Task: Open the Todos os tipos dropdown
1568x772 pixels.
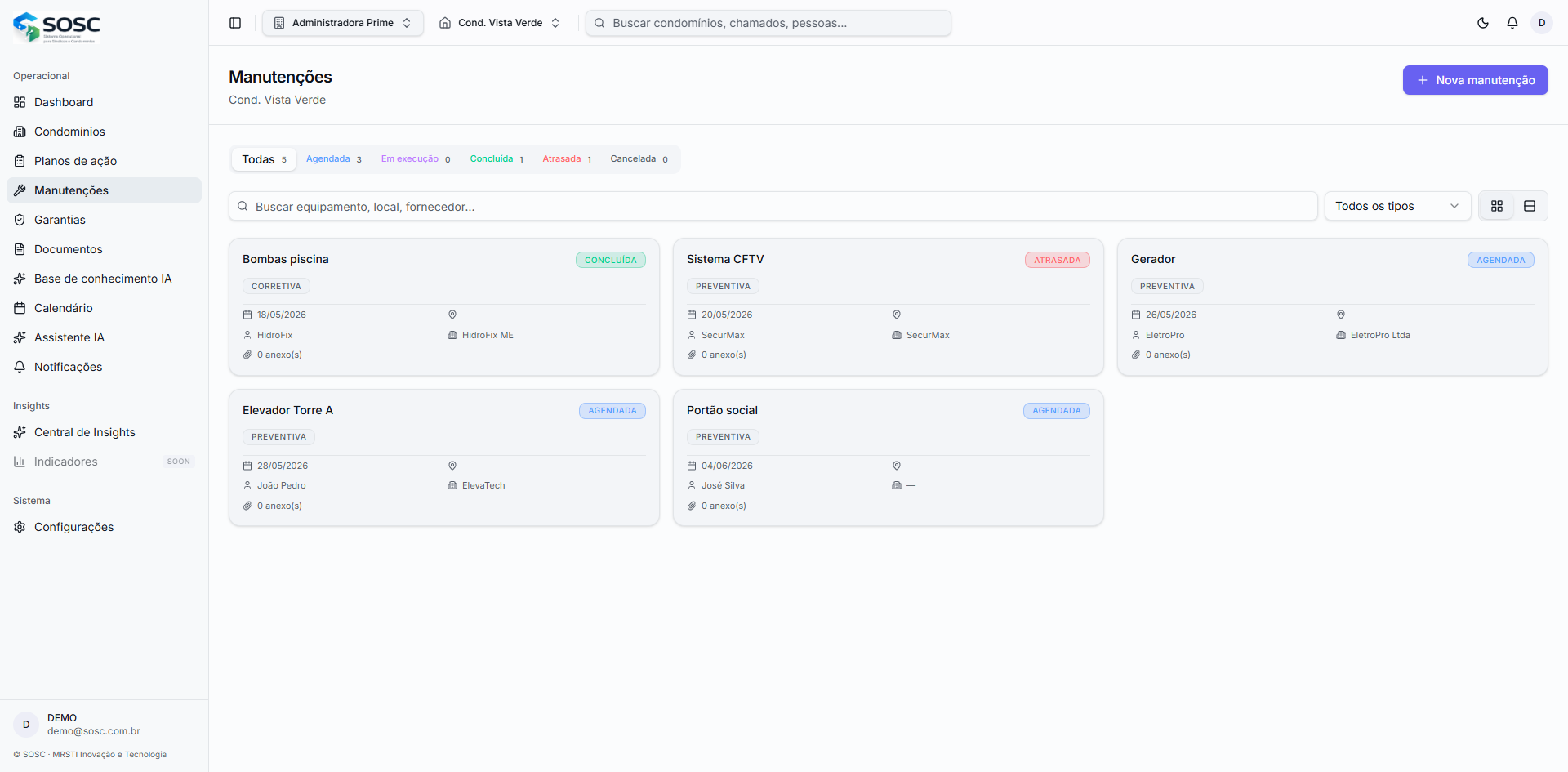Action: [1397, 206]
